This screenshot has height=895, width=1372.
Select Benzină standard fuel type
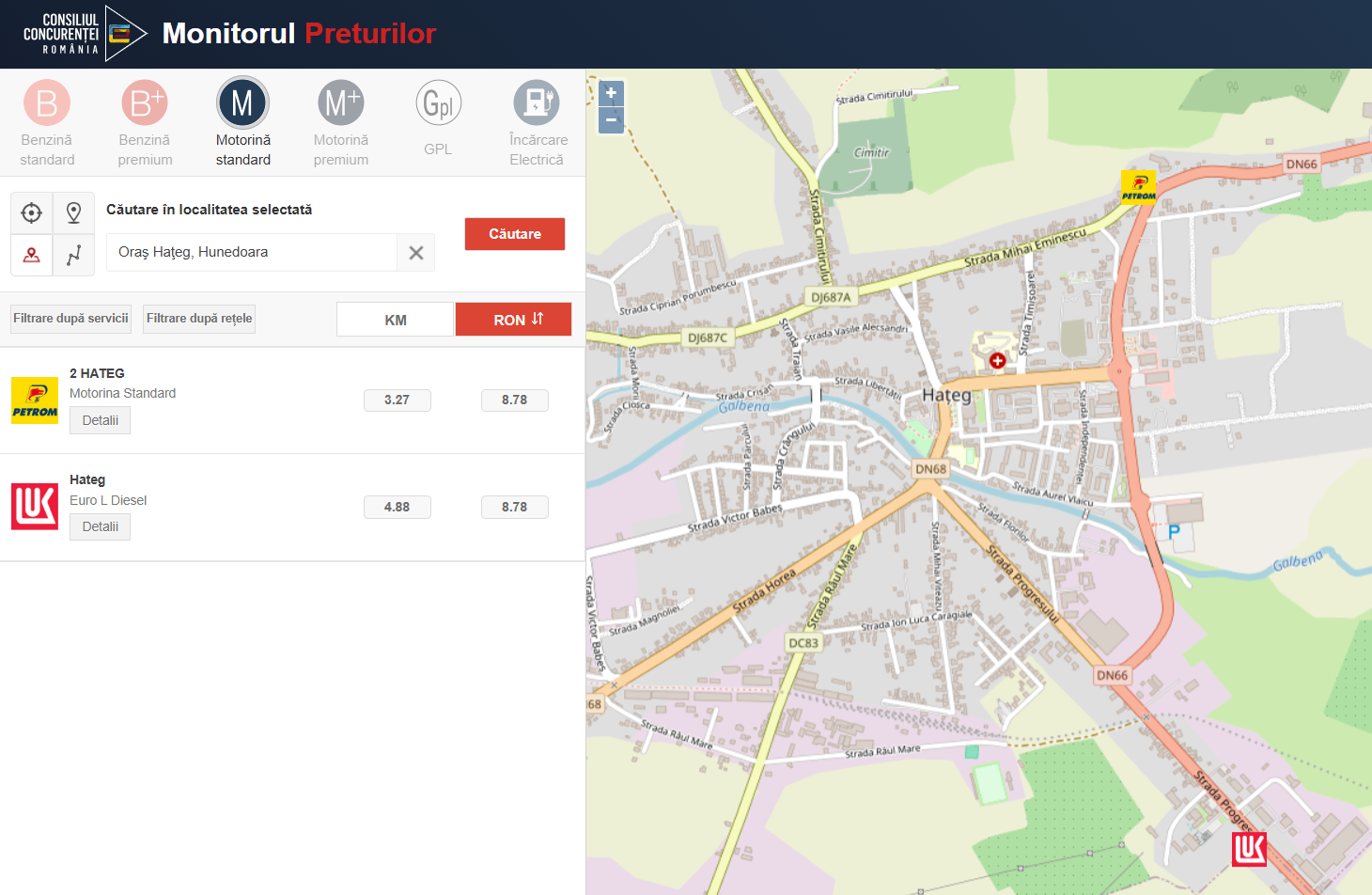[47, 103]
